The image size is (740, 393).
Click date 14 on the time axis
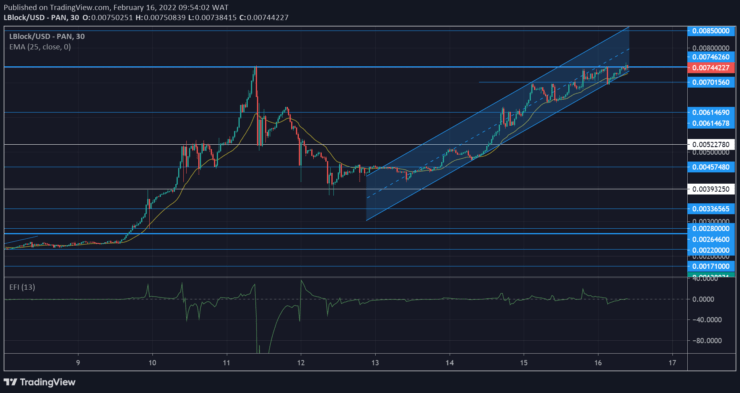(449, 362)
